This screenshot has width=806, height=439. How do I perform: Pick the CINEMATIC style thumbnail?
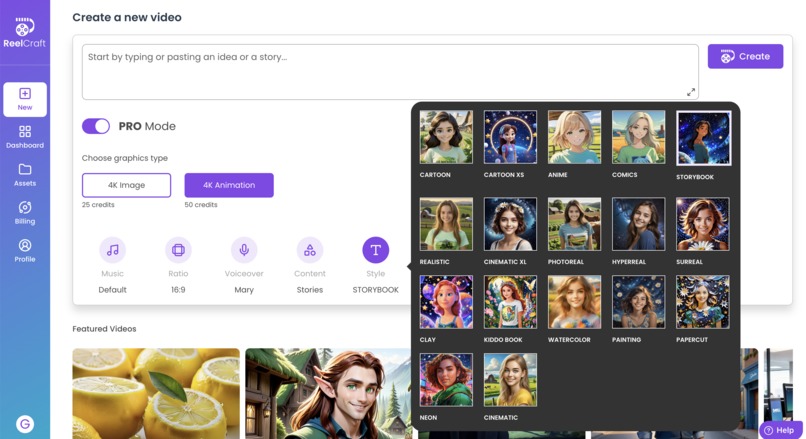point(510,380)
